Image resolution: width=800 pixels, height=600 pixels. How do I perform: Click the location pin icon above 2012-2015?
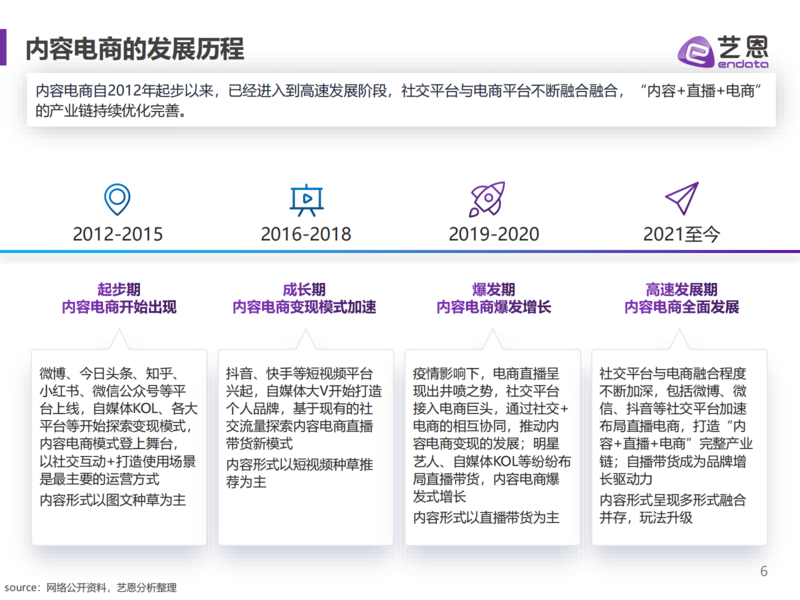tap(117, 200)
